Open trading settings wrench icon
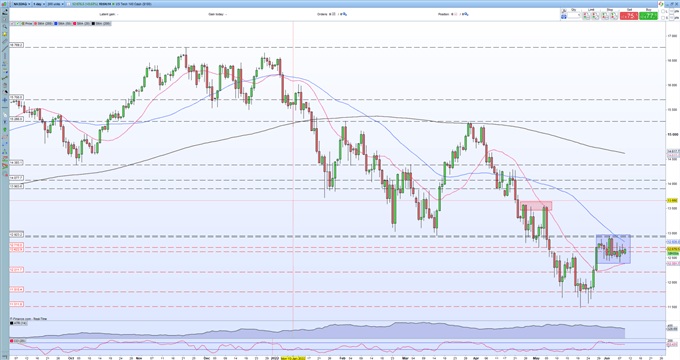The width and height of the screenshot is (680, 360). tap(563, 11)
